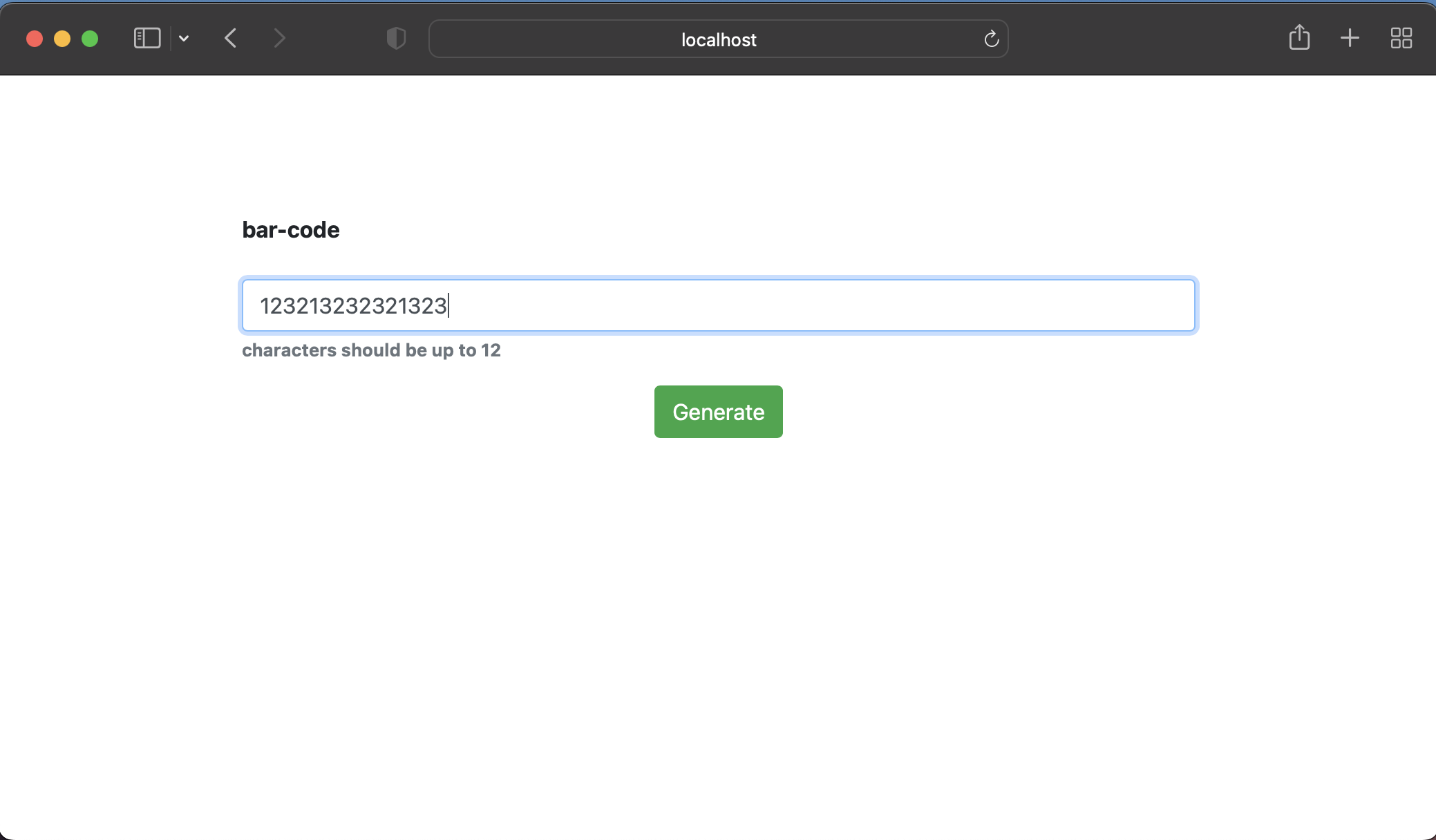1436x840 pixels.
Task: Click the forward navigation arrow
Action: pos(279,38)
